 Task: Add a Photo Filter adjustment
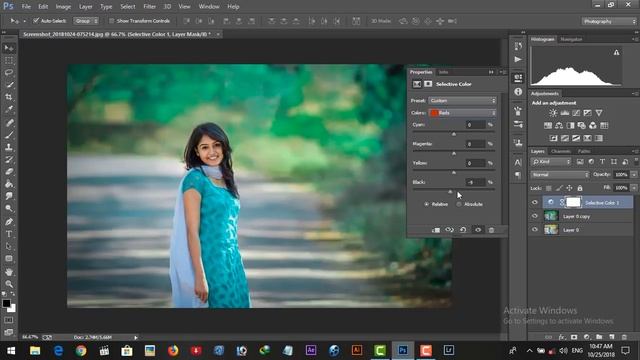click(581, 126)
